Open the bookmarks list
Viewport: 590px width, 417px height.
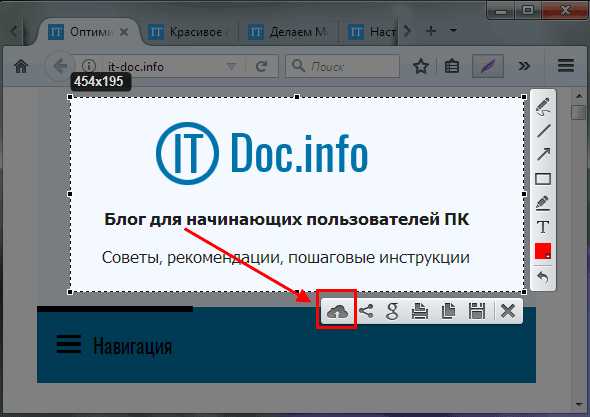point(452,67)
